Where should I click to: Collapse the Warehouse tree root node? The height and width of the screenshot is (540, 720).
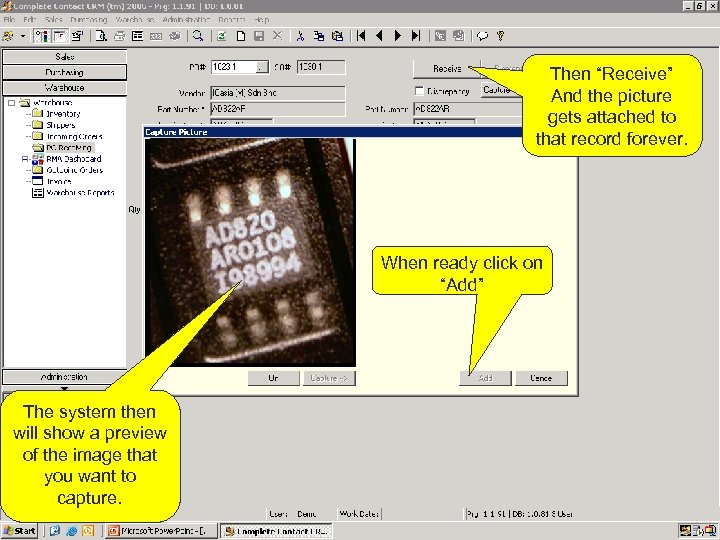(12, 103)
